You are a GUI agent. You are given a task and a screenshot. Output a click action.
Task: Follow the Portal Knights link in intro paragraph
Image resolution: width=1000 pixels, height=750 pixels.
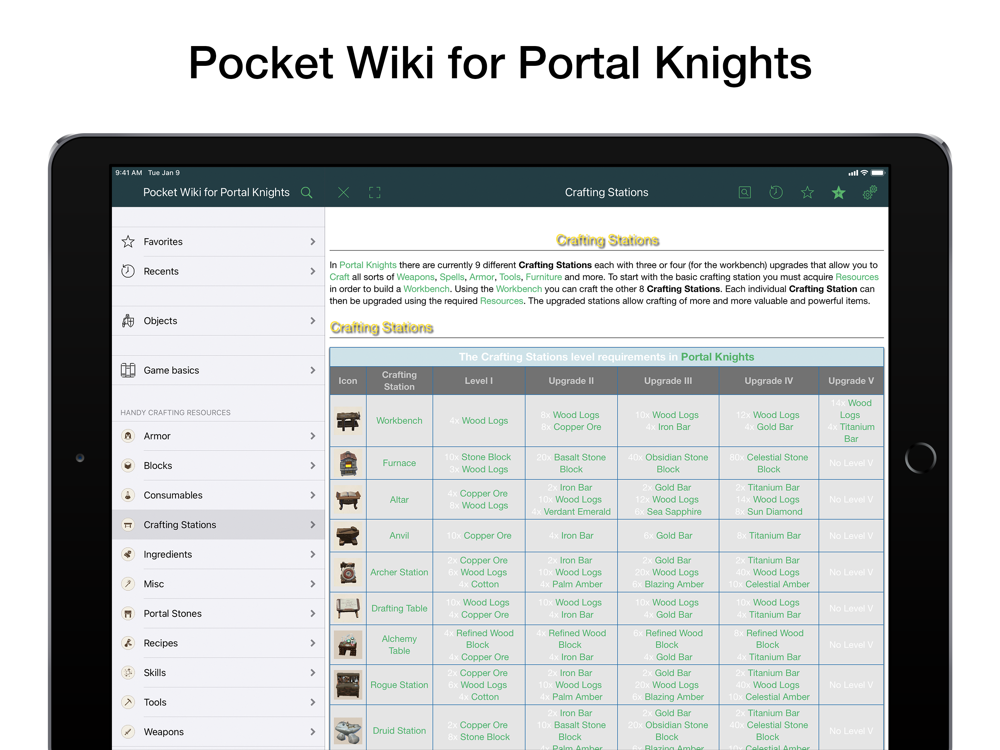pyautogui.click(x=368, y=265)
